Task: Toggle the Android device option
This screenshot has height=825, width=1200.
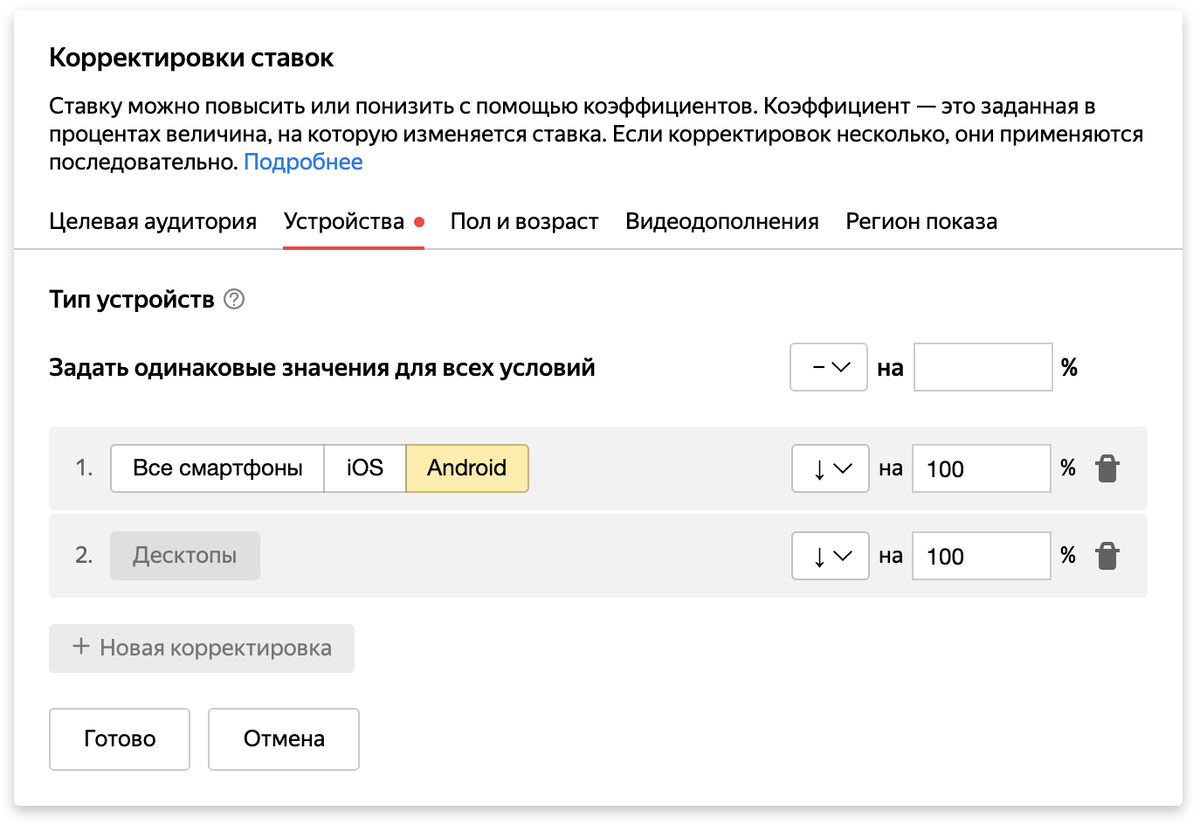Action: [467, 468]
